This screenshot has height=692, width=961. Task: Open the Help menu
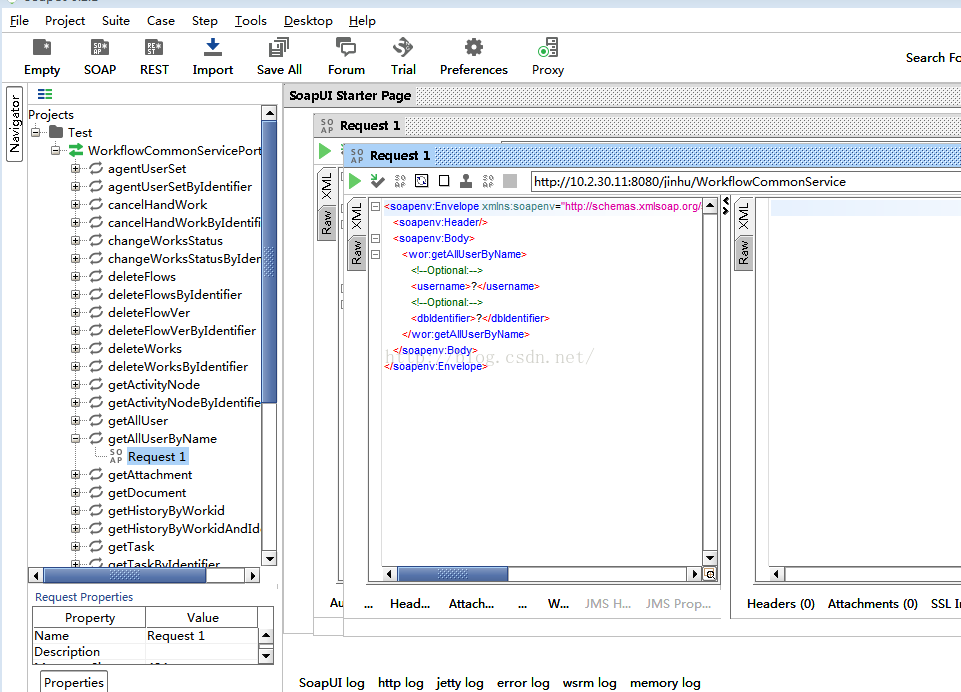pos(362,20)
